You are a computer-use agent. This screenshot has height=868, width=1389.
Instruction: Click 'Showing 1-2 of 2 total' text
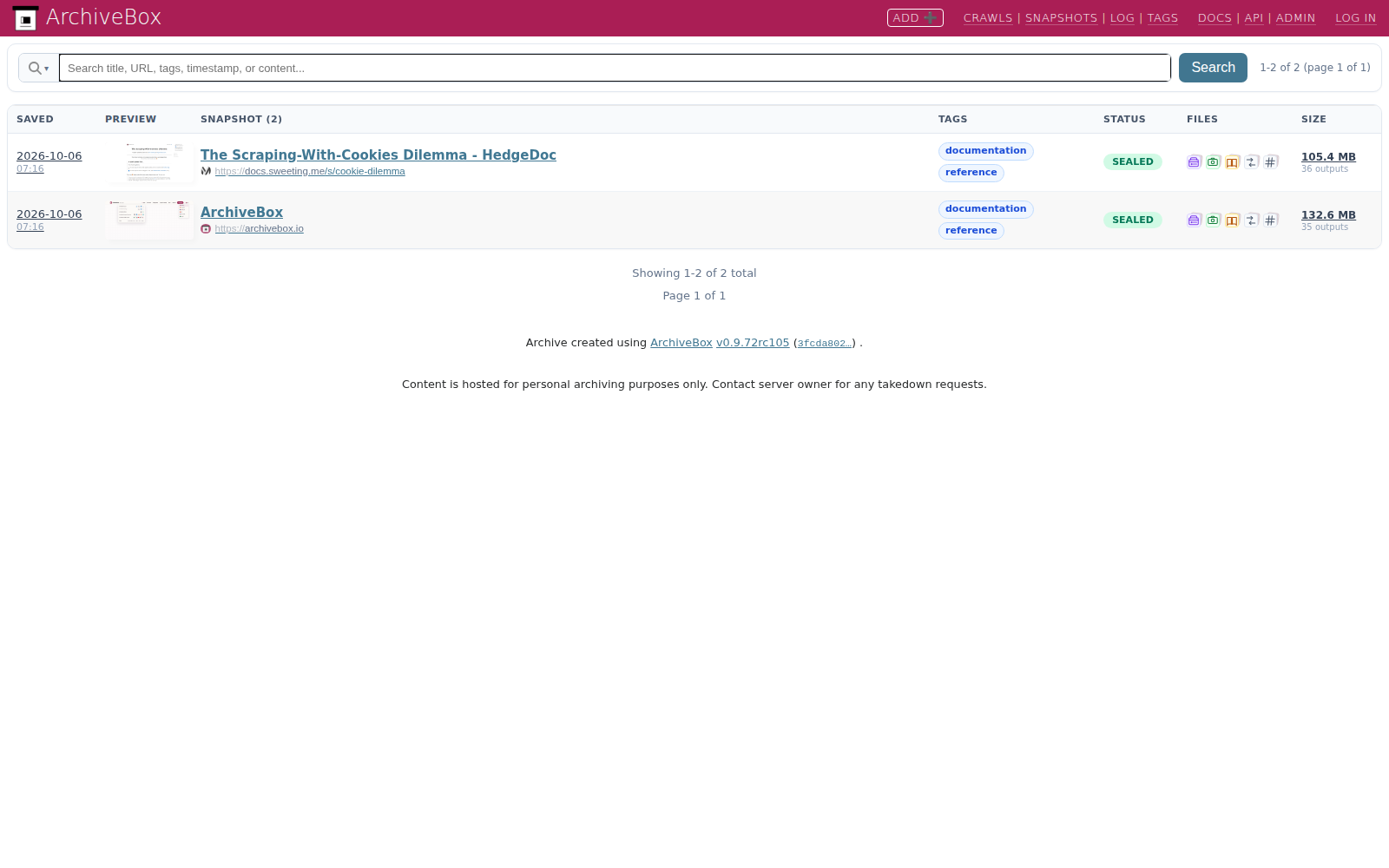pos(694,273)
